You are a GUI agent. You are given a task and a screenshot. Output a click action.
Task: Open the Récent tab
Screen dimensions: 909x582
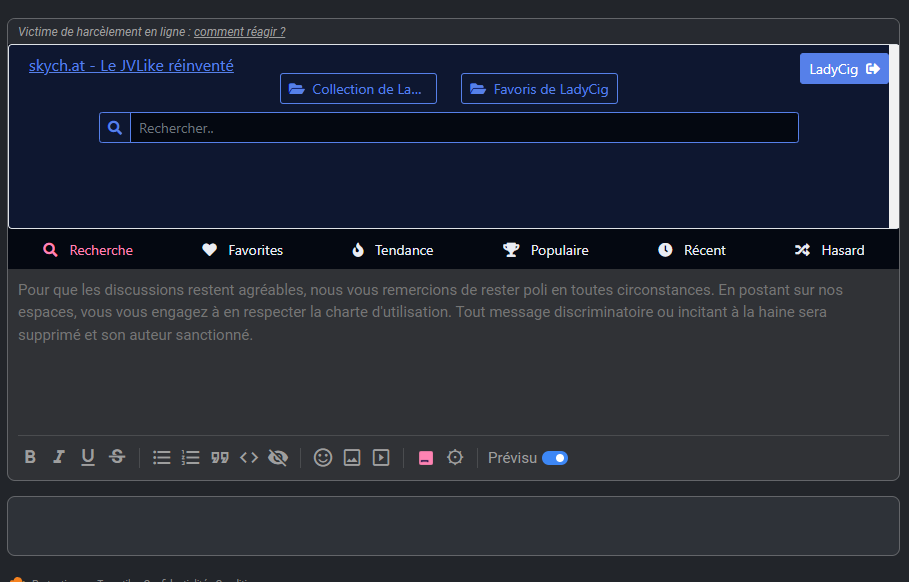(692, 250)
